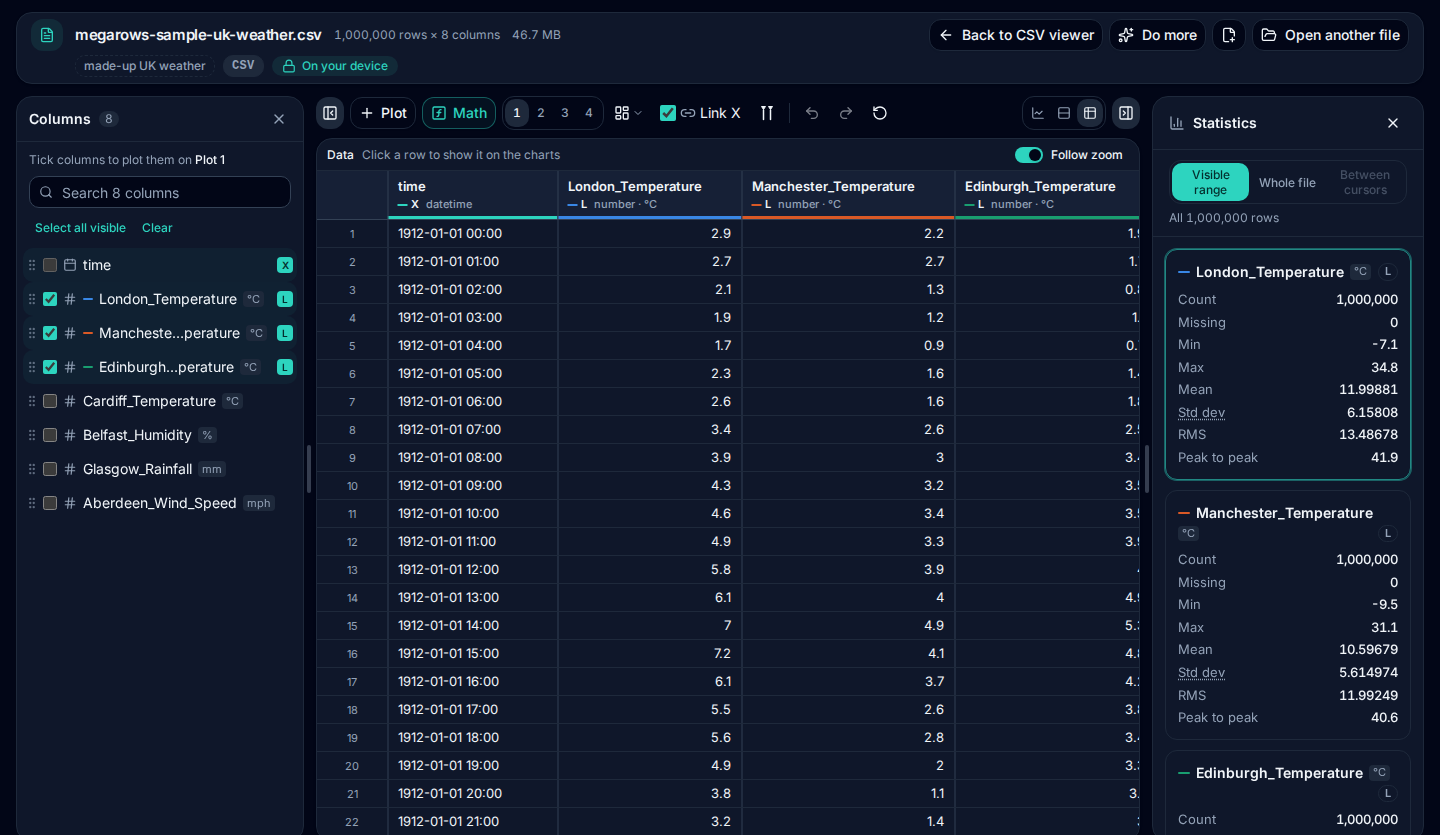Focus the Search 8 columns field
1440x835 pixels.
point(160,193)
